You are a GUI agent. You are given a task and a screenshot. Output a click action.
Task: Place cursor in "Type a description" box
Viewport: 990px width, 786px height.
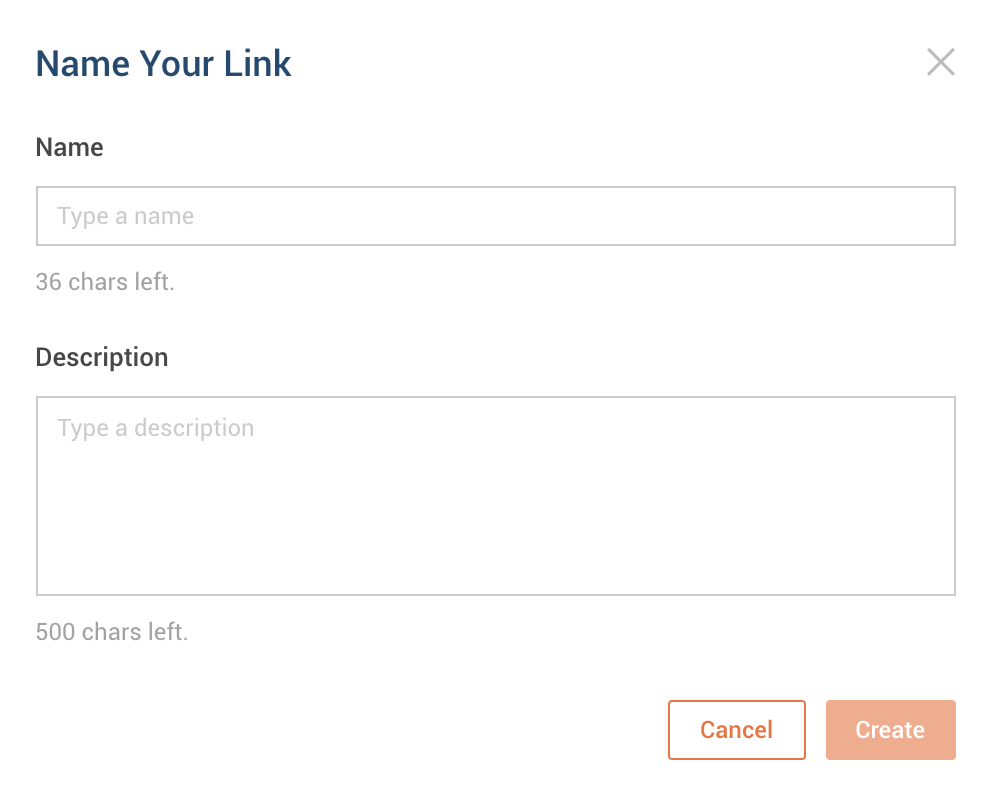point(495,496)
